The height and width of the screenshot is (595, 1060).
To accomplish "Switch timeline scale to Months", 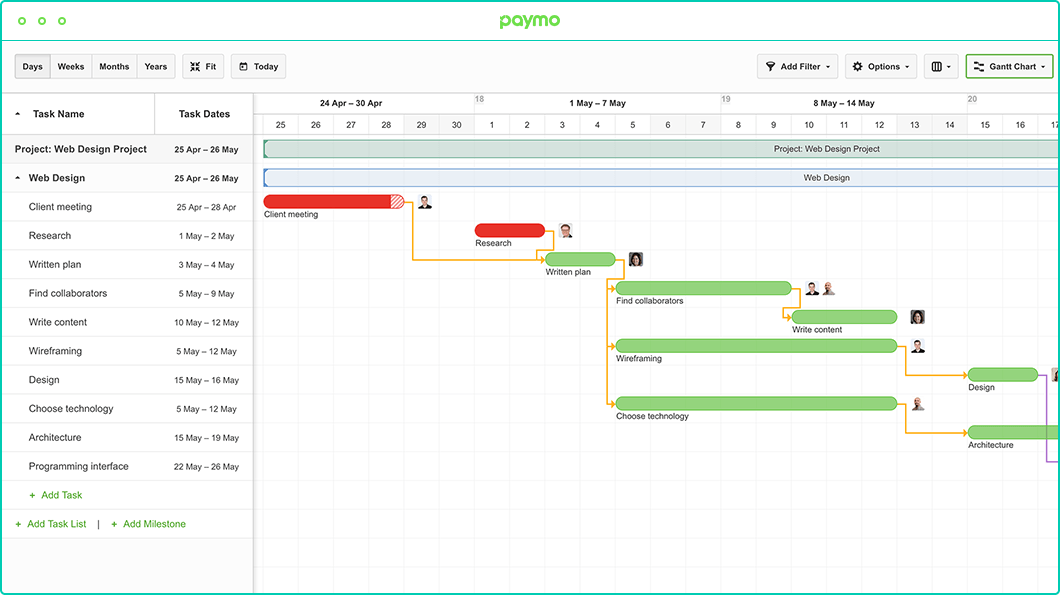I will pos(114,66).
